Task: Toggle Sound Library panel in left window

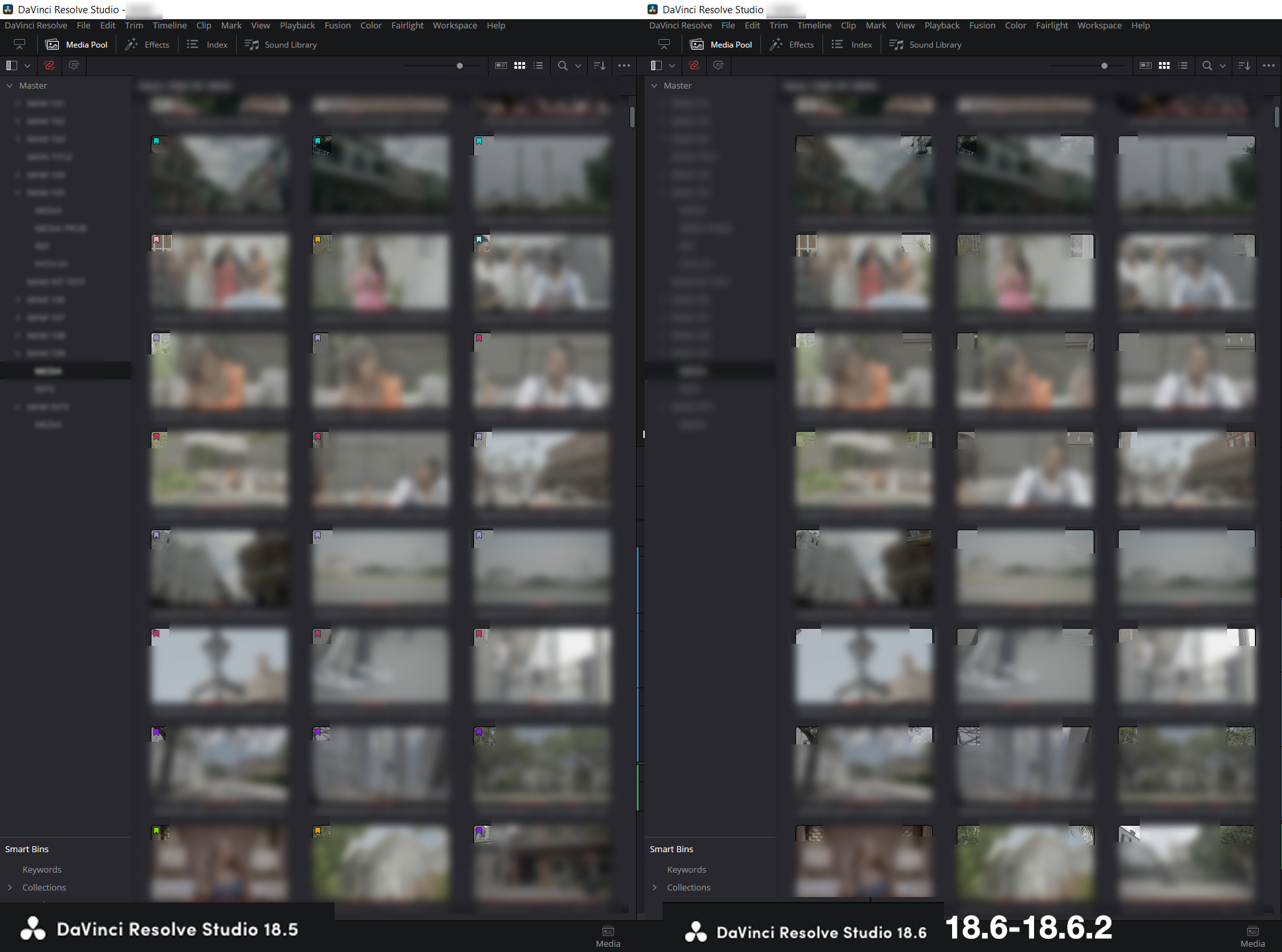Action: click(x=281, y=45)
